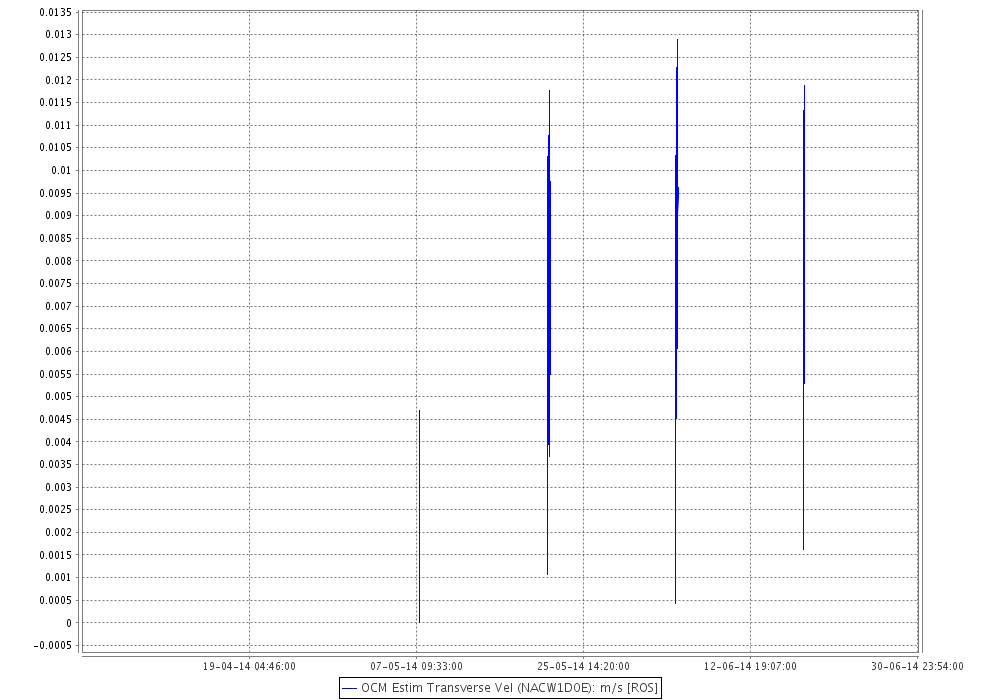
Task: Click the 0.0025 y-axis label
Action: point(55,509)
